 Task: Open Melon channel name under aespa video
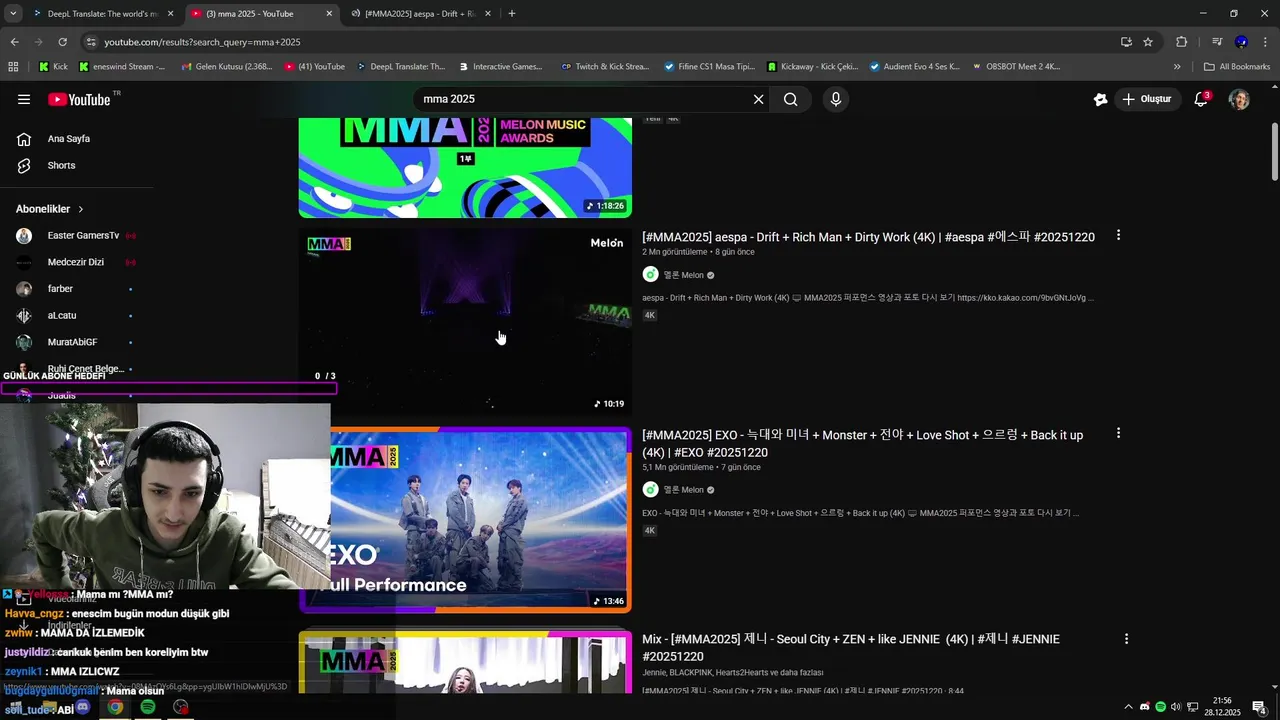click(684, 275)
